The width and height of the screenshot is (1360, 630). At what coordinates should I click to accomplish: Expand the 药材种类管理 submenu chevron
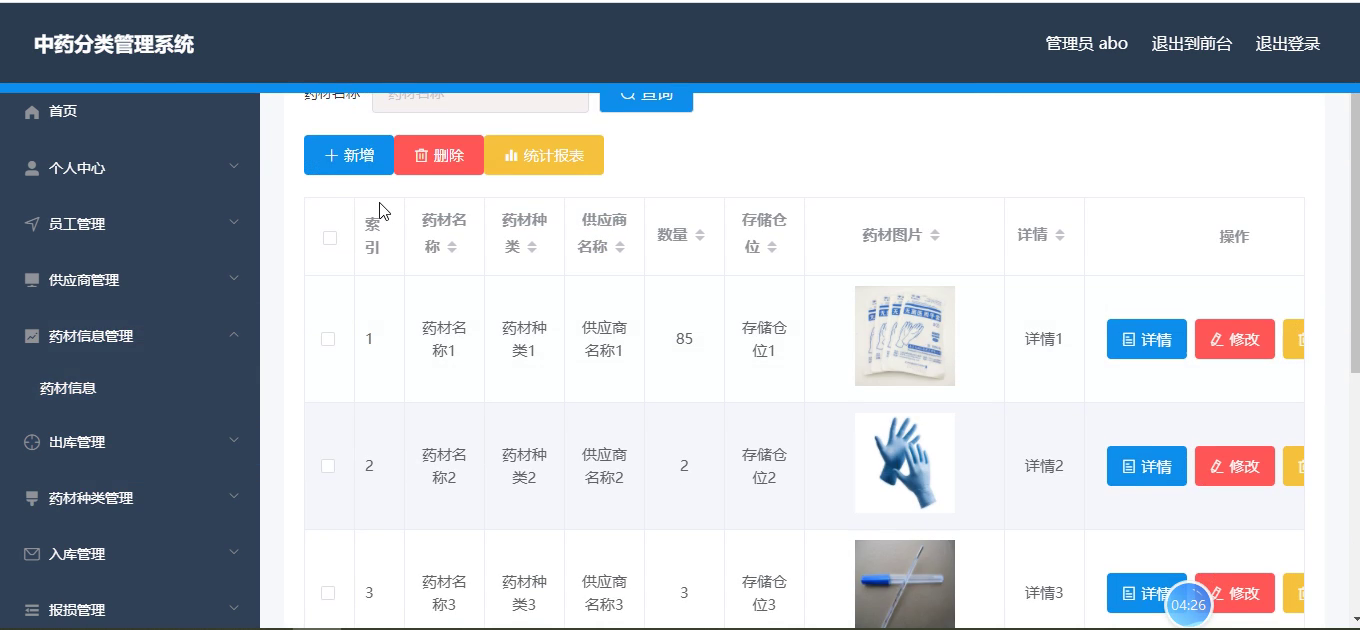tap(234, 496)
